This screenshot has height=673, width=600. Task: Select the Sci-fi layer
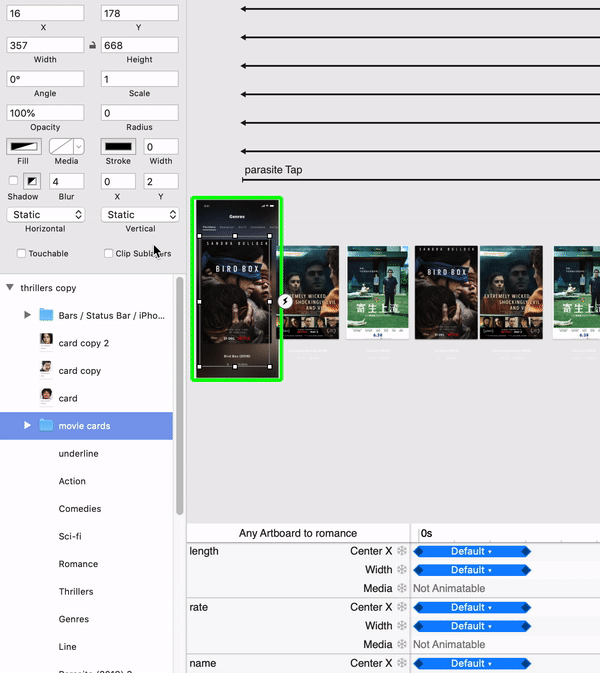pyautogui.click(x=86, y=536)
